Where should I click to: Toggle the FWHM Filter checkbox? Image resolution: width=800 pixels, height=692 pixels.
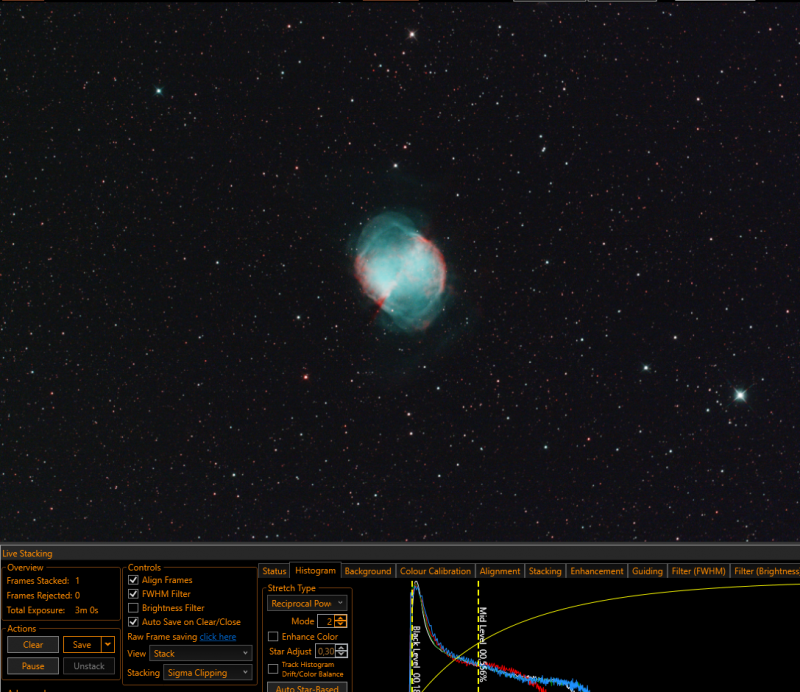(x=133, y=594)
